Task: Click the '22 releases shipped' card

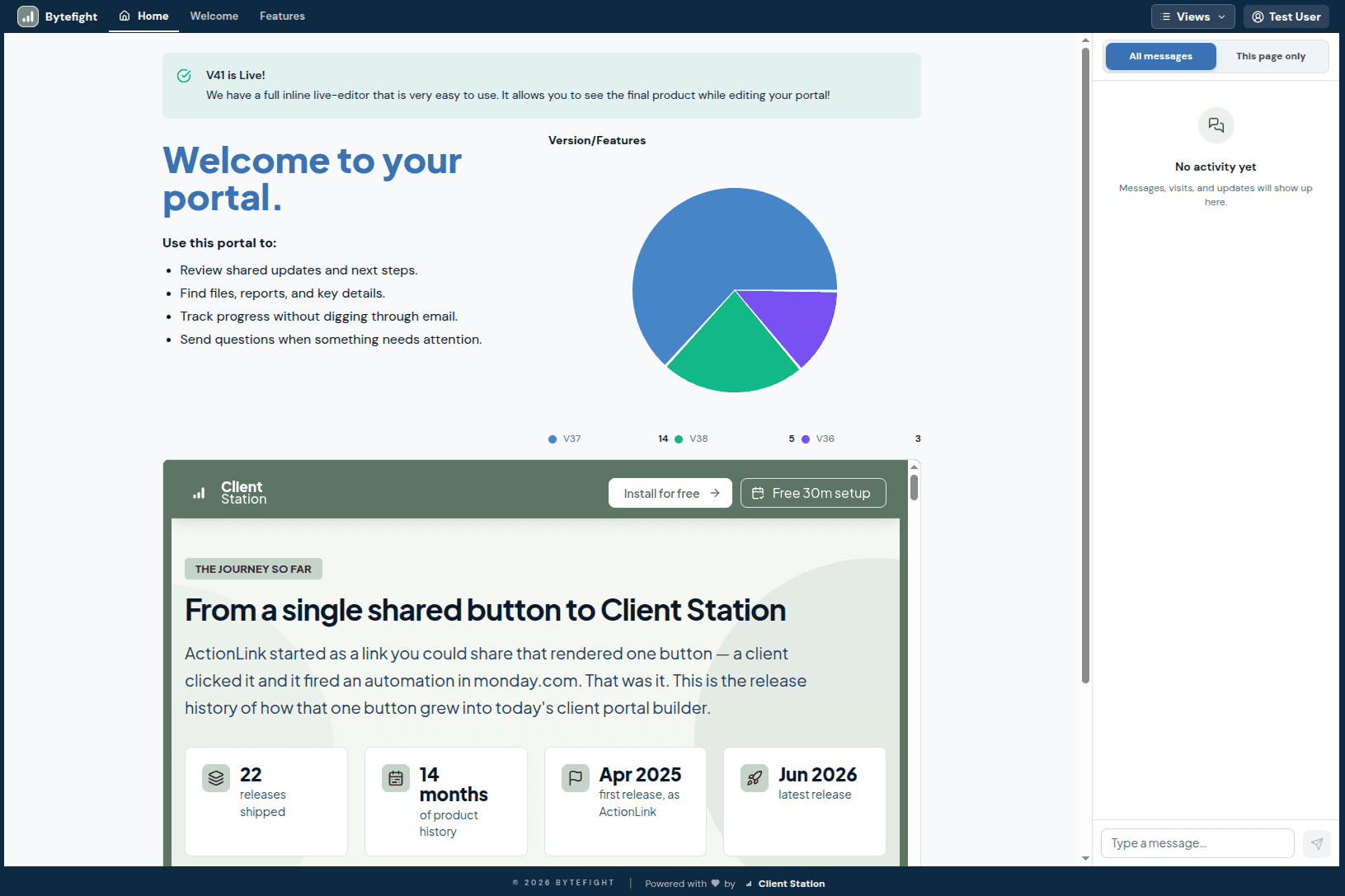Action: point(266,801)
